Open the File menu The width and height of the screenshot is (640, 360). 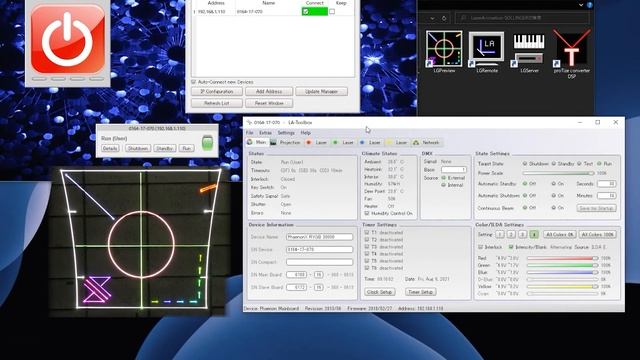[x=249, y=133]
